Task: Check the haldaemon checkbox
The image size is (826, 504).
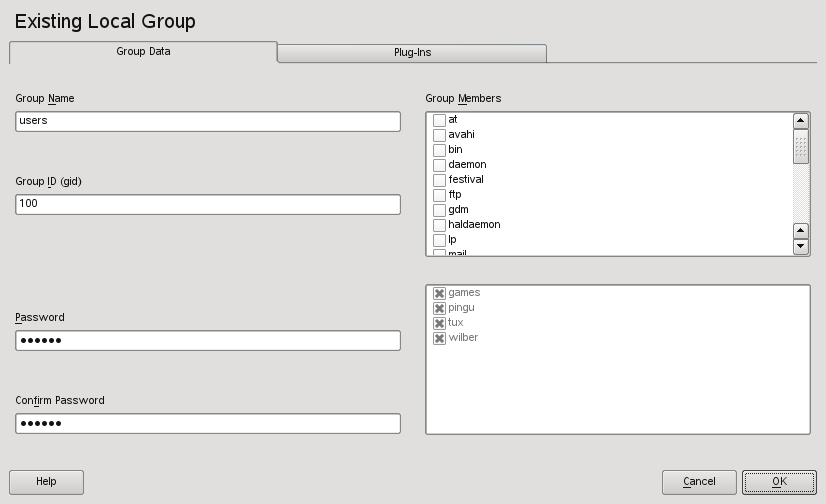Action: 439,225
